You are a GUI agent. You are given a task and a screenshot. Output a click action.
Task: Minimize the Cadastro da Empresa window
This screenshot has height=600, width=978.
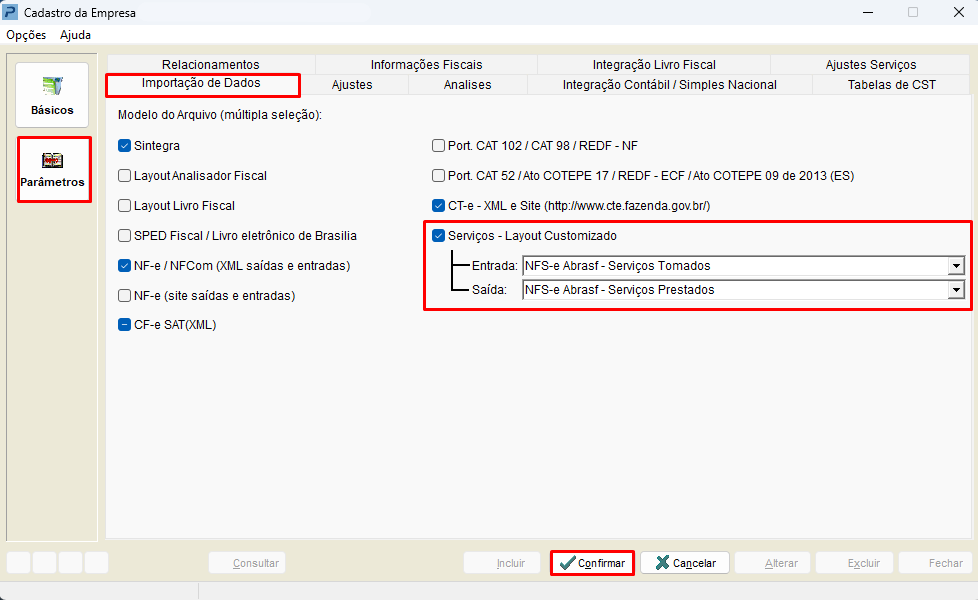[868, 12]
